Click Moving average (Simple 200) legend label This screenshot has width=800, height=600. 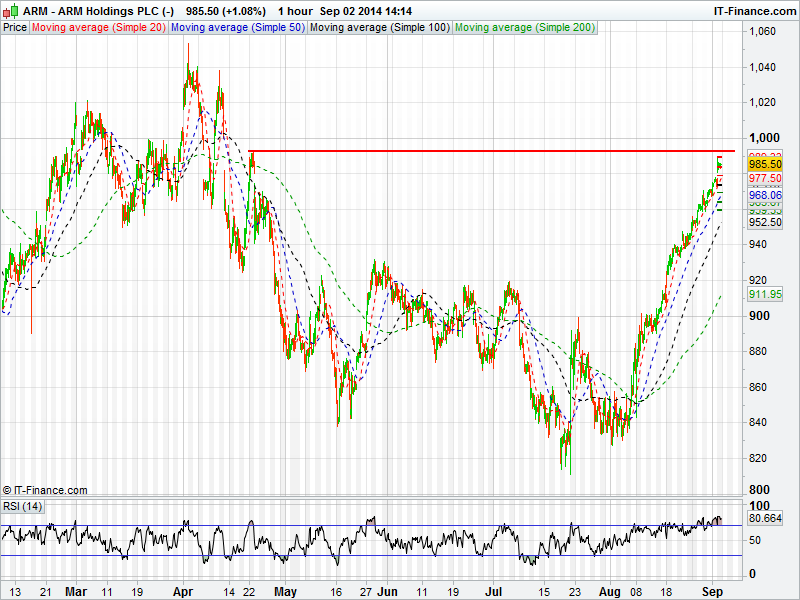(x=524, y=27)
